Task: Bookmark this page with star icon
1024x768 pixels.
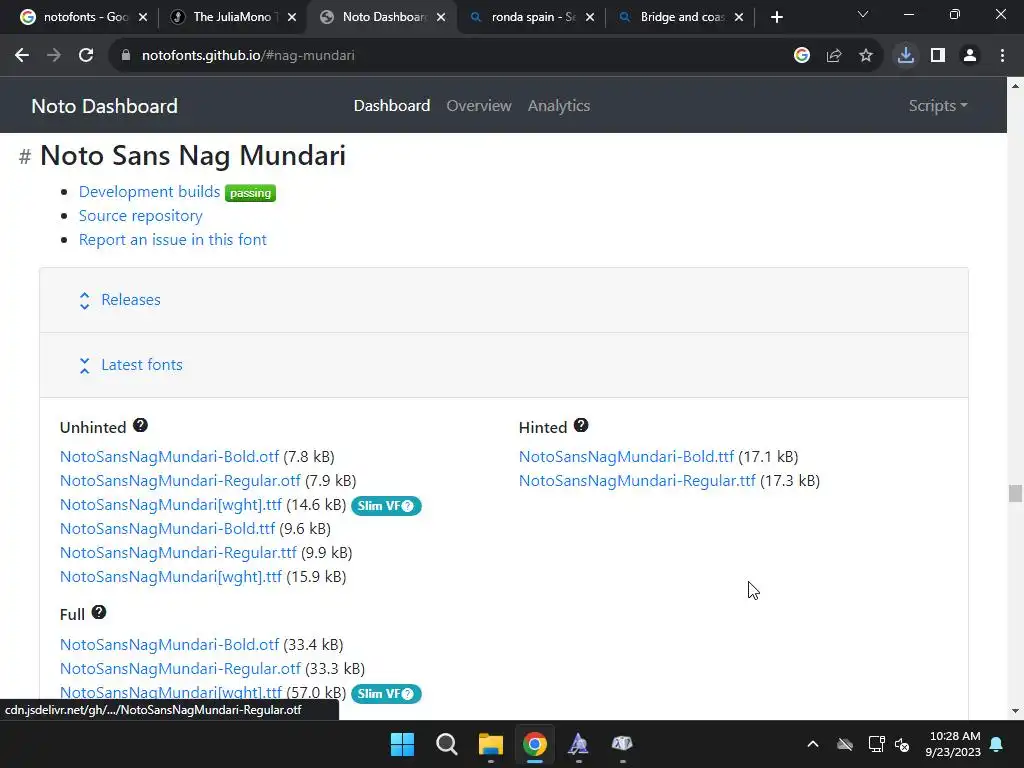Action: (866, 56)
